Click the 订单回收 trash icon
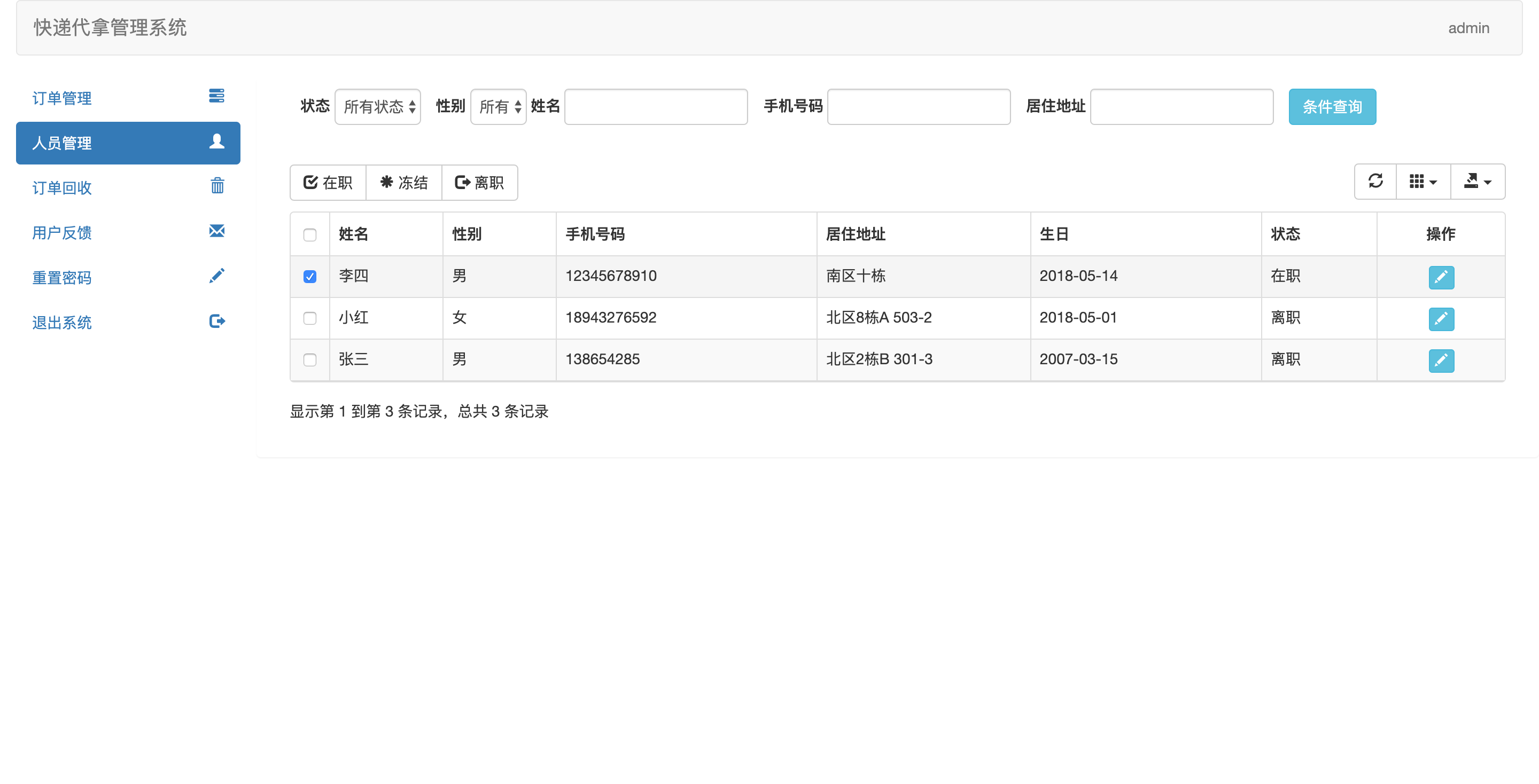The image size is (1539, 784). (217, 186)
